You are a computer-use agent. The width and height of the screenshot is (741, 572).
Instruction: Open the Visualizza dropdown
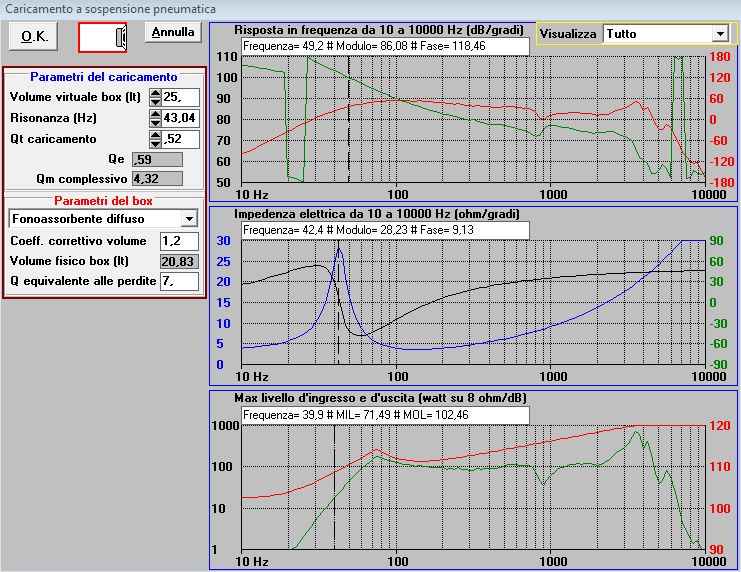coord(720,34)
